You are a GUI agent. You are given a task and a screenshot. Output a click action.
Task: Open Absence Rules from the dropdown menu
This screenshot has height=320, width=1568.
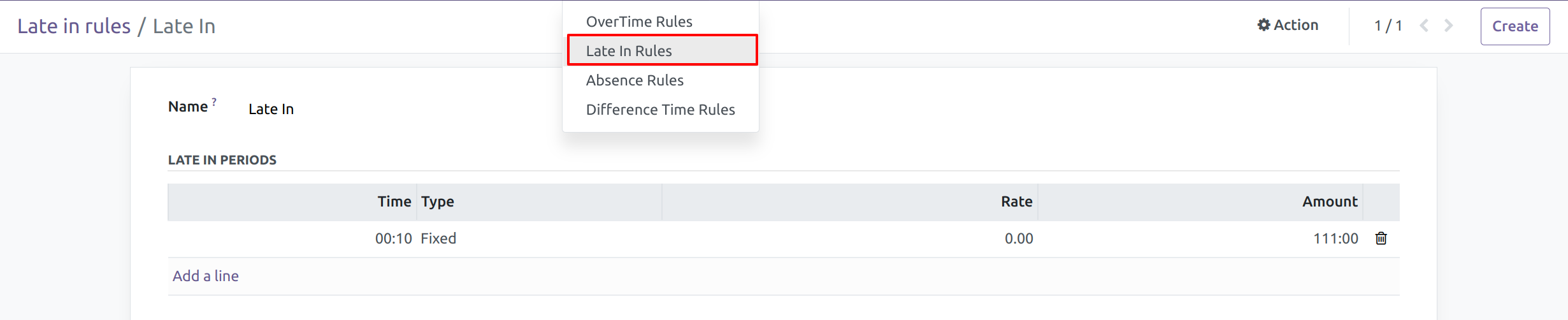tap(635, 80)
